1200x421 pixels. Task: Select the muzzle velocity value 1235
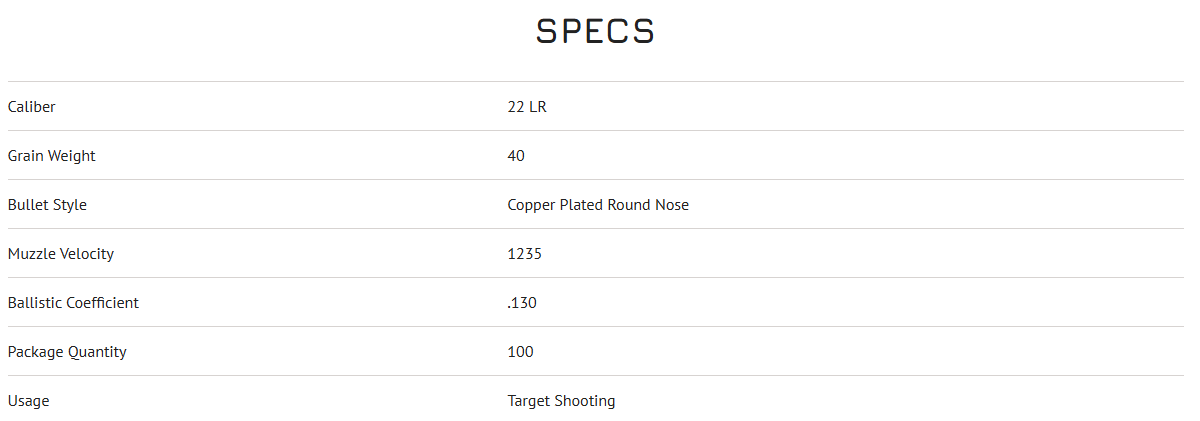[525, 254]
